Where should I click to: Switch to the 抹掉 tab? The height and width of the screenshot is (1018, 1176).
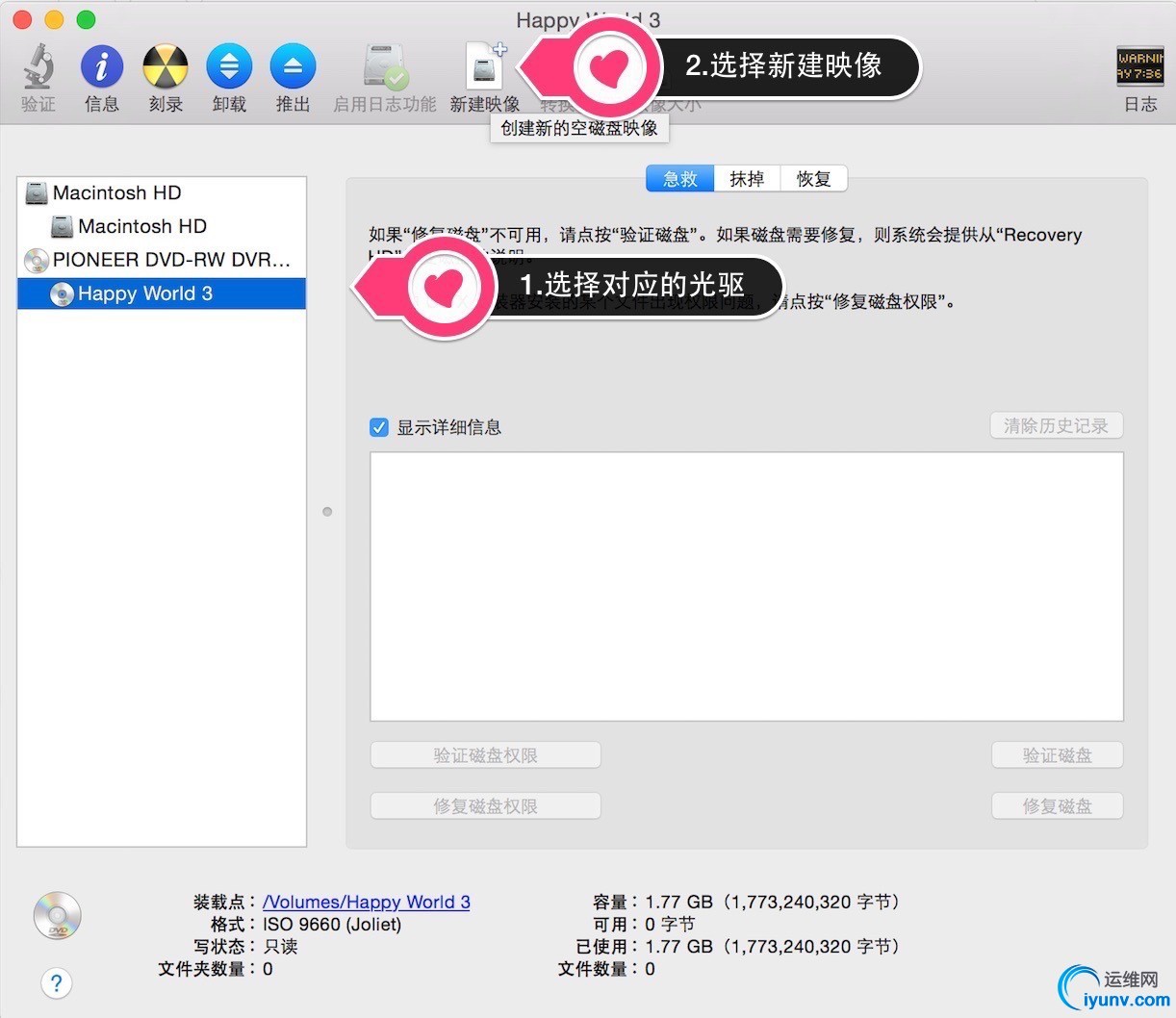[747, 179]
